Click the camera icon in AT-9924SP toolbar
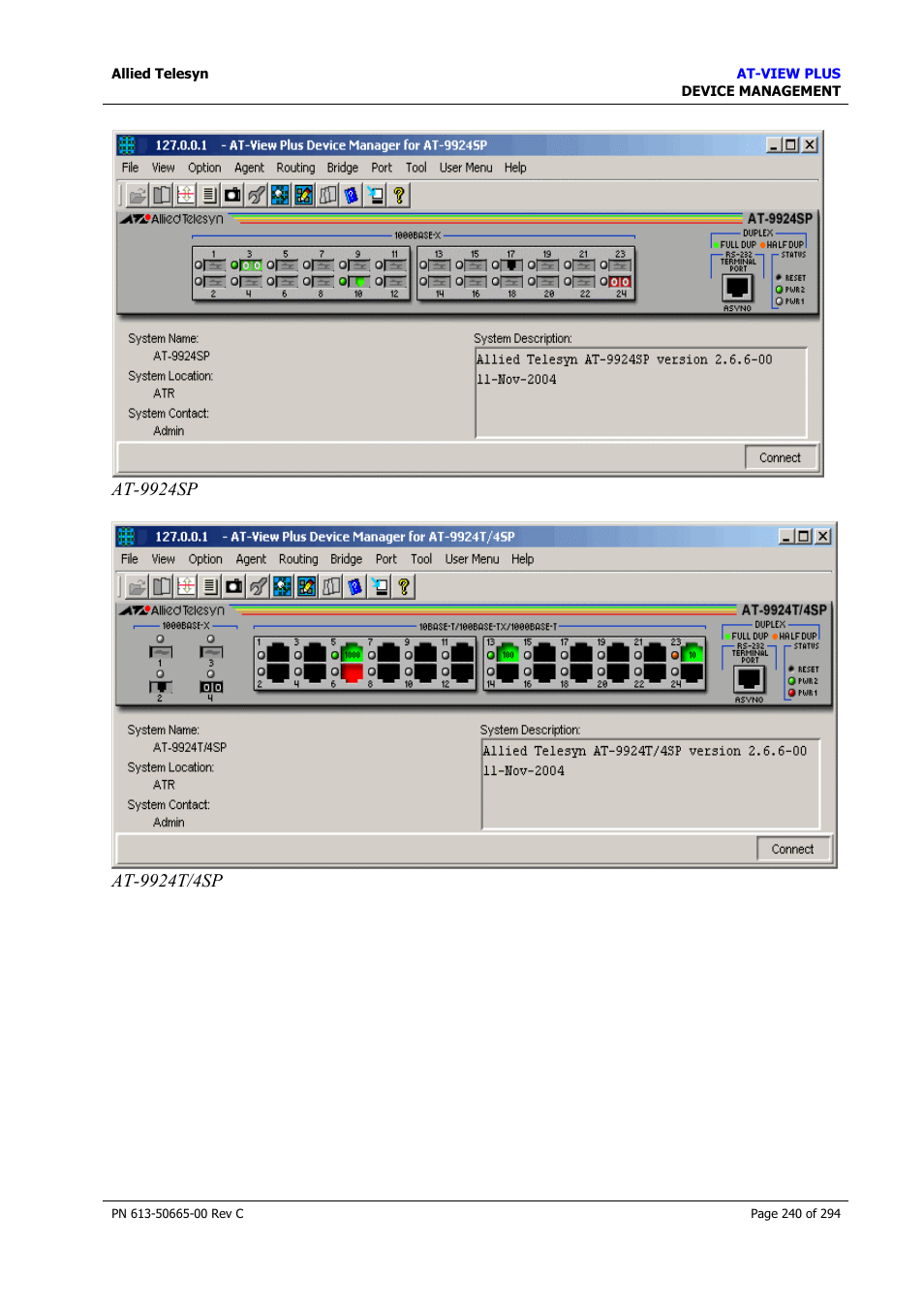 click(232, 195)
